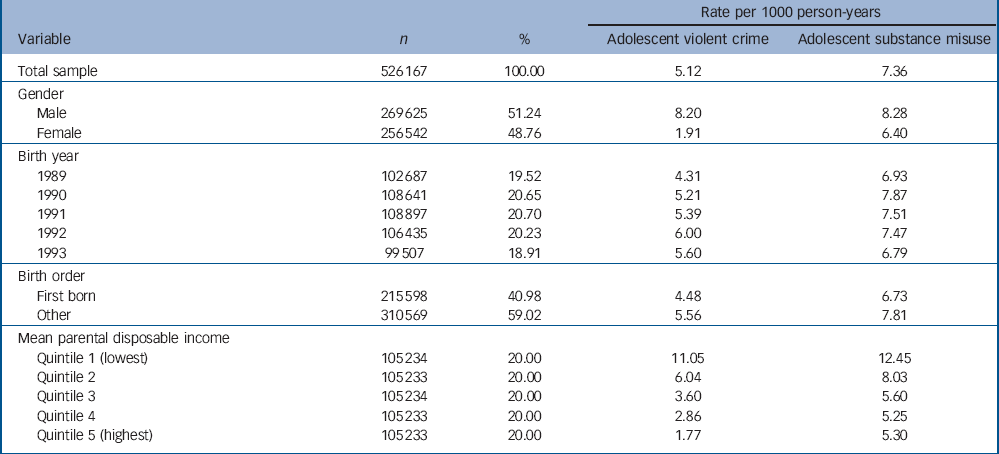Image resolution: width=999 pixels, height=454 pixels.
Task: Select the 'Adolescent substance misuse' column header
Action: (x=893, y=40)
